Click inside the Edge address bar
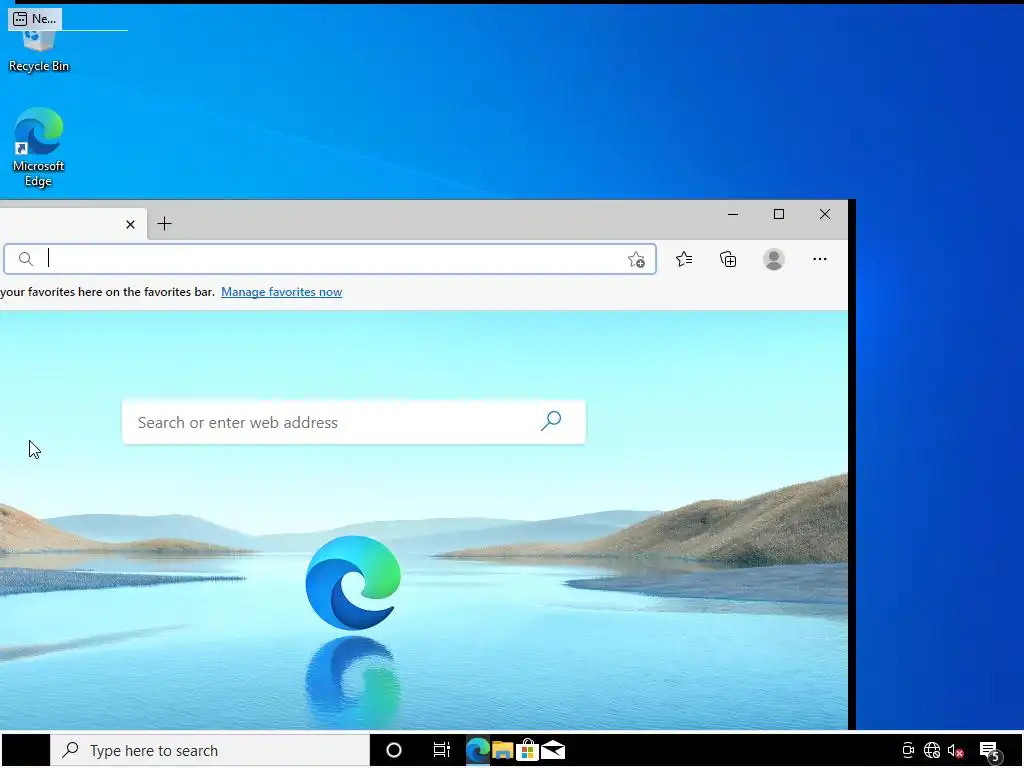 330,259
